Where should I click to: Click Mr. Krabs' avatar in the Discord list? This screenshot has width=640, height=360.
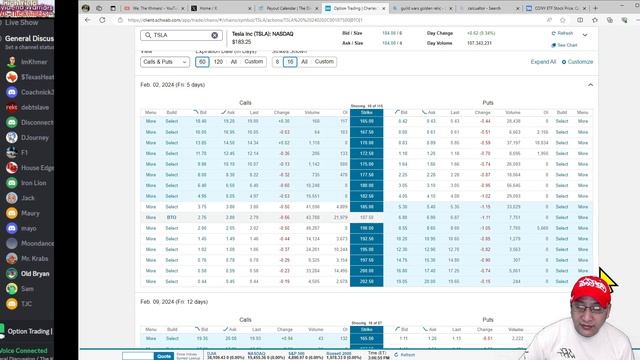click(12, 258)
